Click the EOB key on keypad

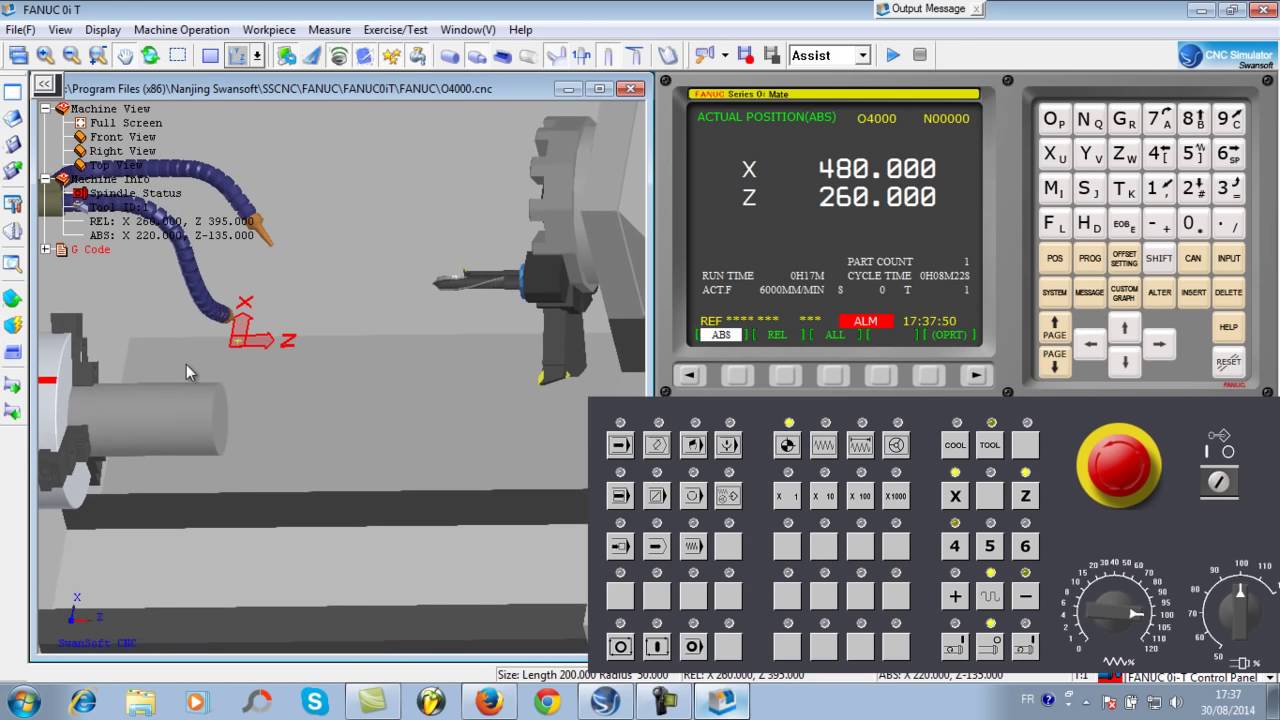coord(1124,224)
